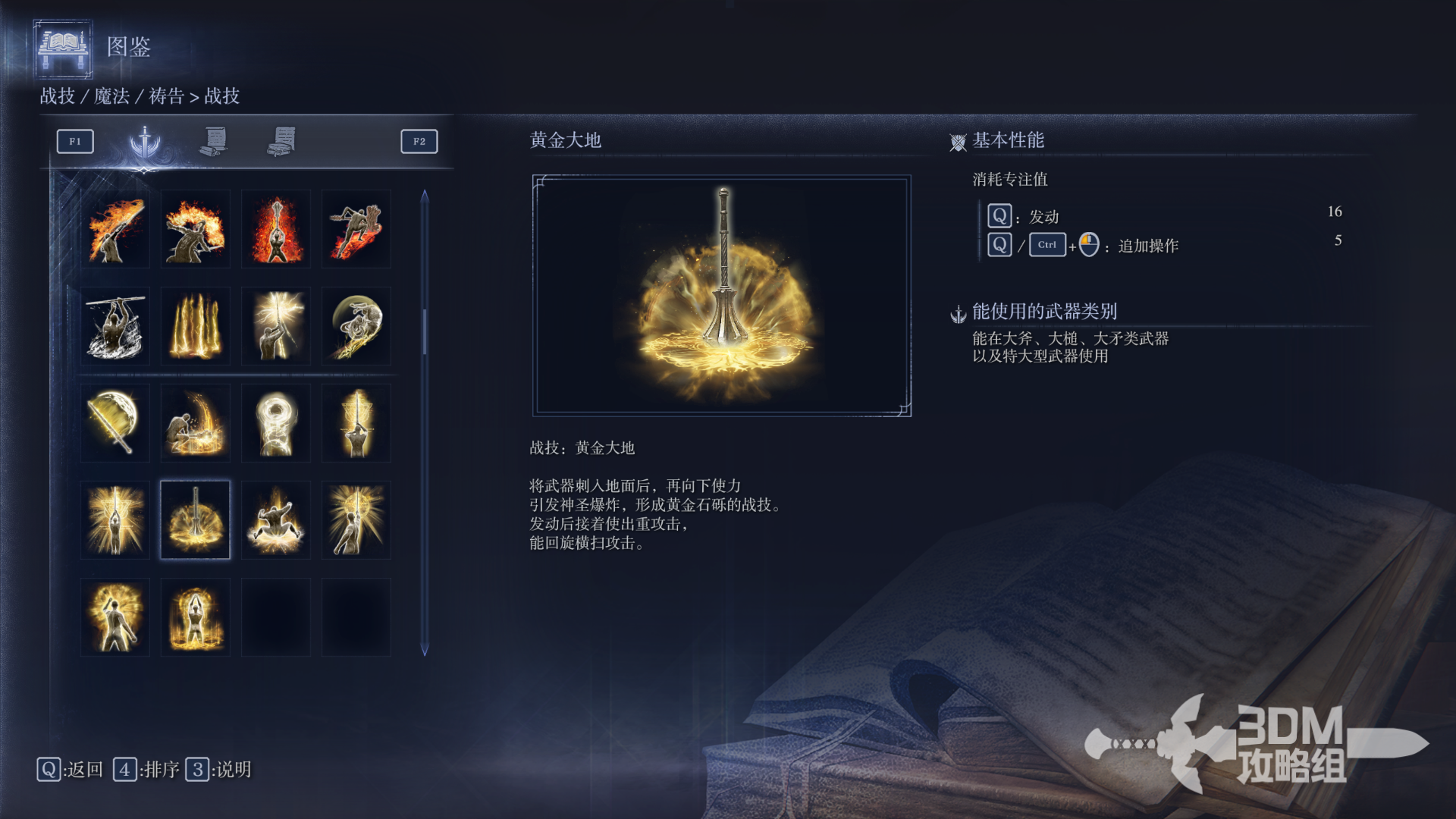Viewport: 1456px width, 819px height.
Task: Select the golden ring halo skill icon
Action: pos(276,423)
